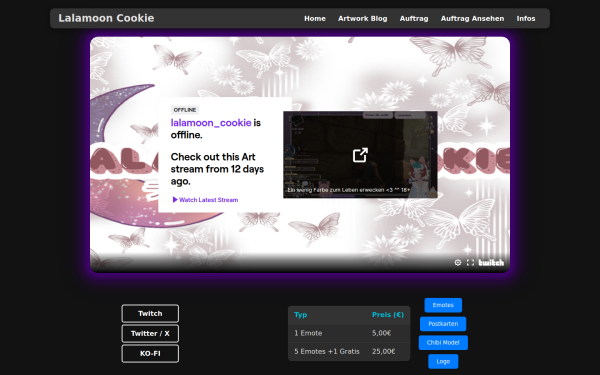The height and width of the screenshot is (375, 600).
Task: Toggle fullscreen on the Twitch player
Action: pyautogui.click(x=470, y=262)
